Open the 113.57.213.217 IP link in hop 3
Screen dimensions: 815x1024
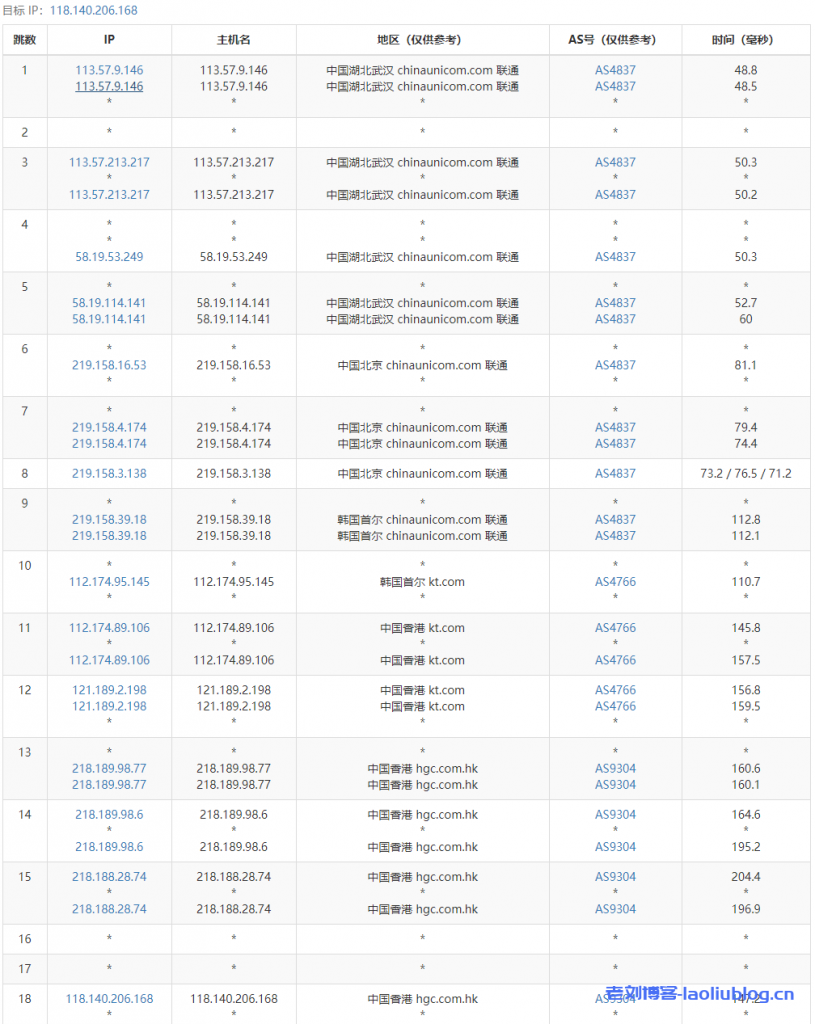pos(109,162)
